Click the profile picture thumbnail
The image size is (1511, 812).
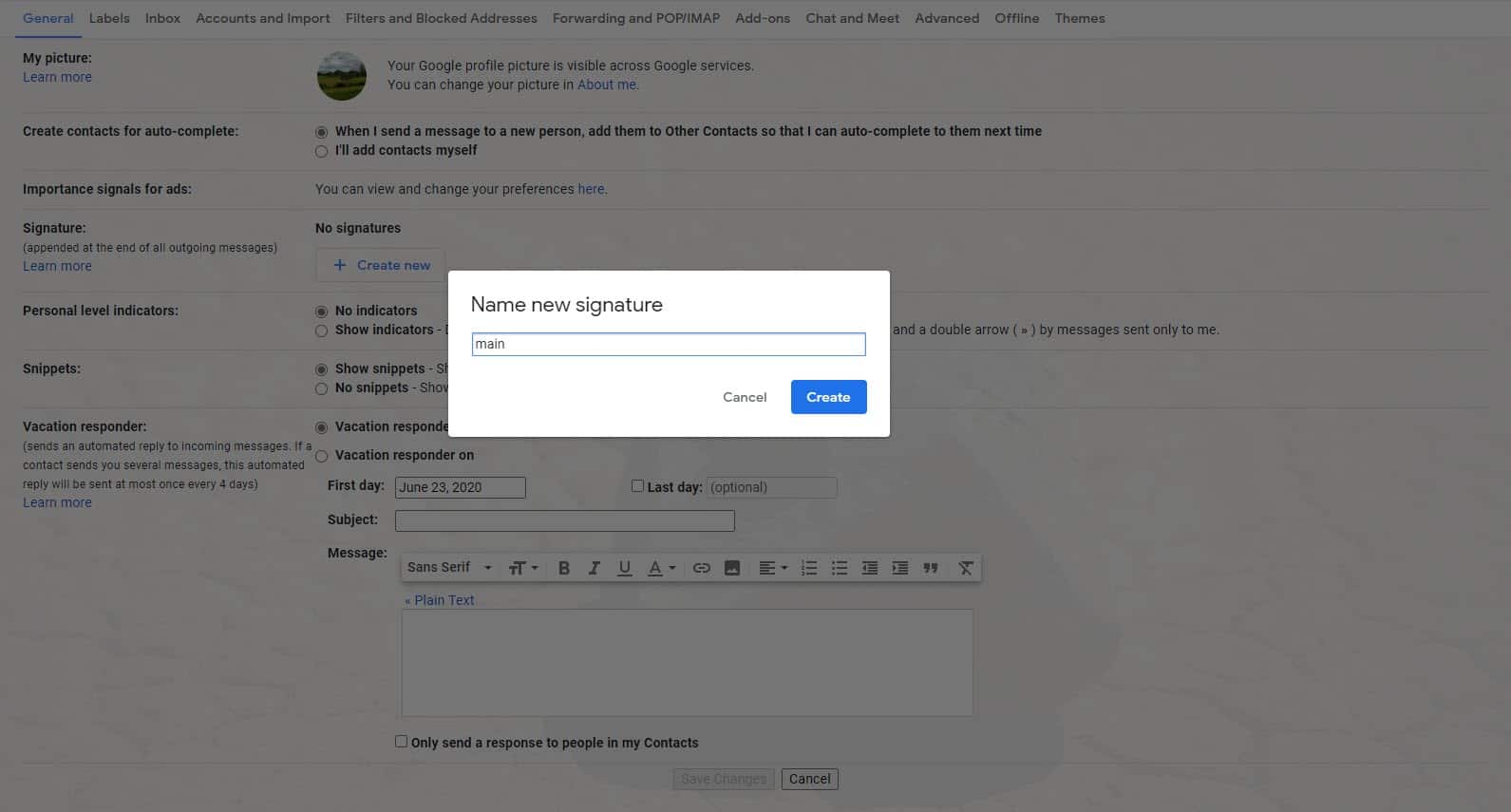click(342, 76)
